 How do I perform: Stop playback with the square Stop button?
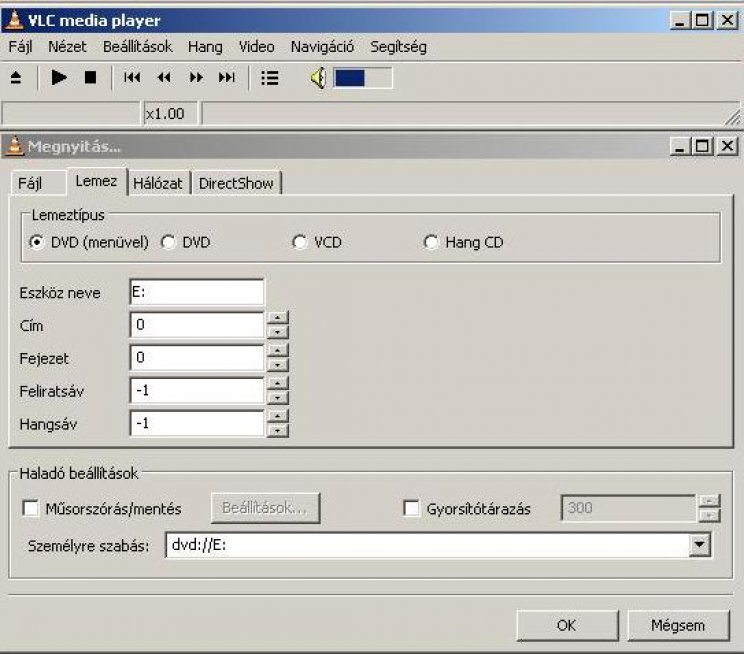(90, 77)
